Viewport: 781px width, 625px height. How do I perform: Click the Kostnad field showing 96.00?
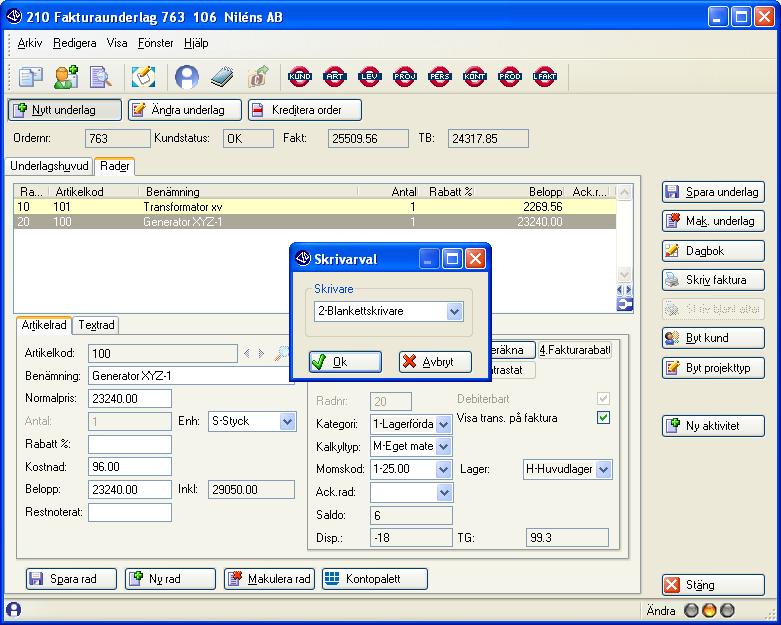coord(130,467)
